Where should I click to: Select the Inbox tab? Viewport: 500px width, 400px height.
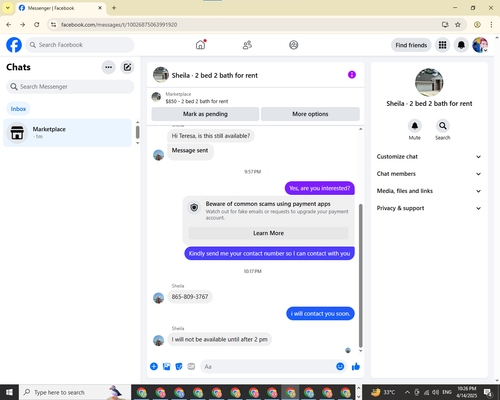18,109
